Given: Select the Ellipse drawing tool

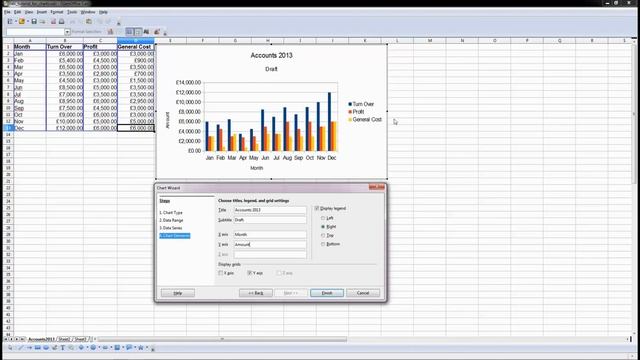Looking at the screenshot, I should [x=46, y=348].
